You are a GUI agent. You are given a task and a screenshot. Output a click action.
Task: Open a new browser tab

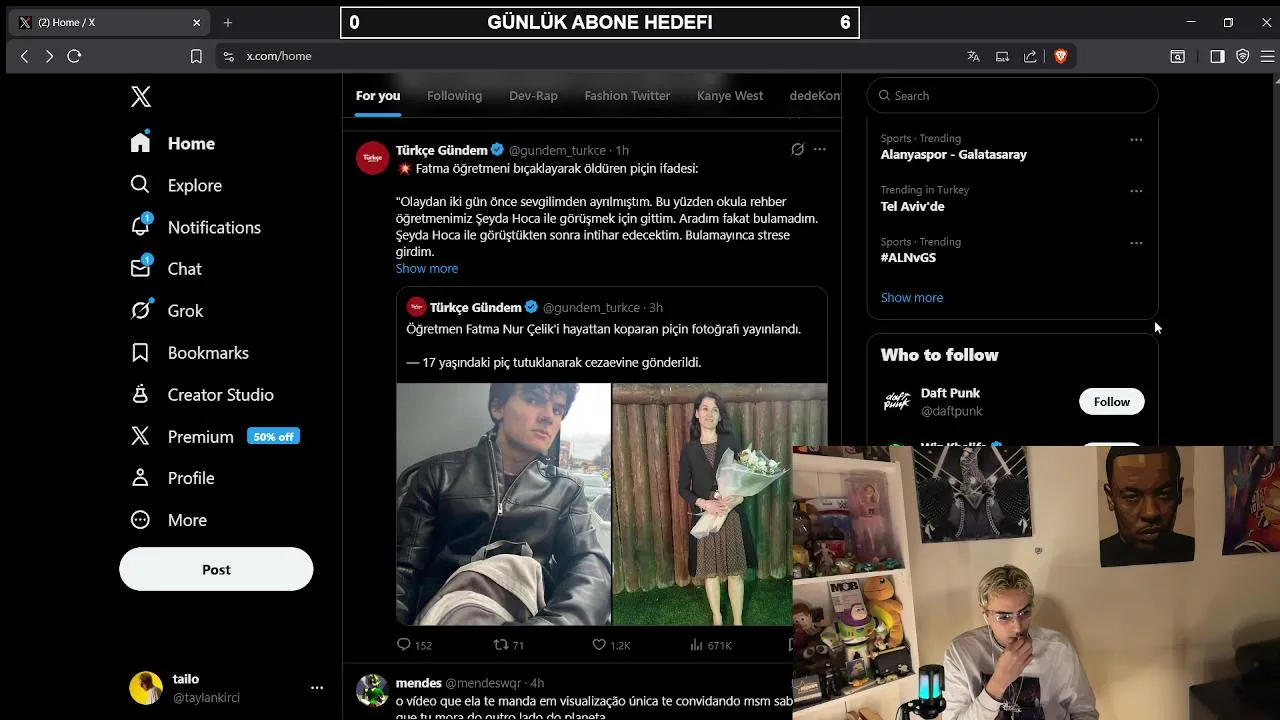[x=228, y=22]
